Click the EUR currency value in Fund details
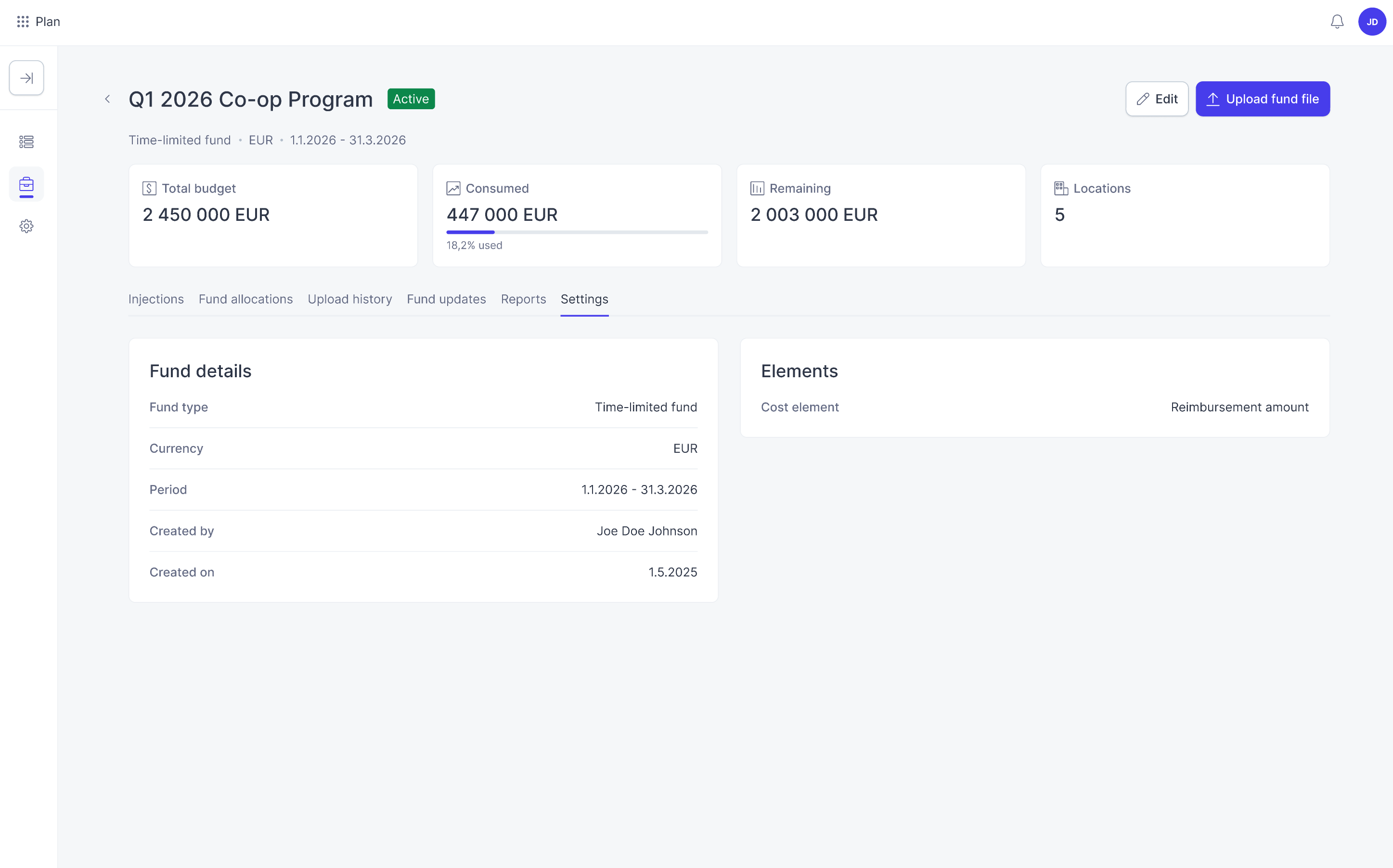Screen dimensions: 1393x868 pyautogui.click(x=685, y=448)
